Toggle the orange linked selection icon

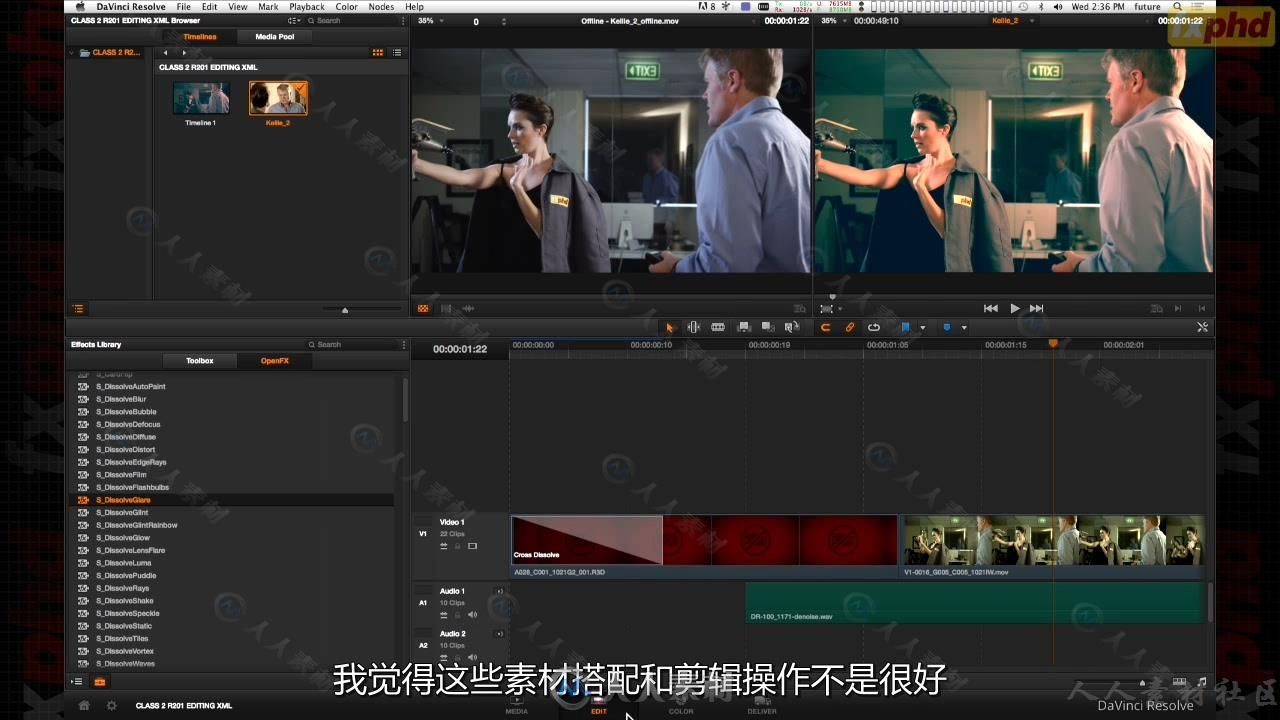850,327
